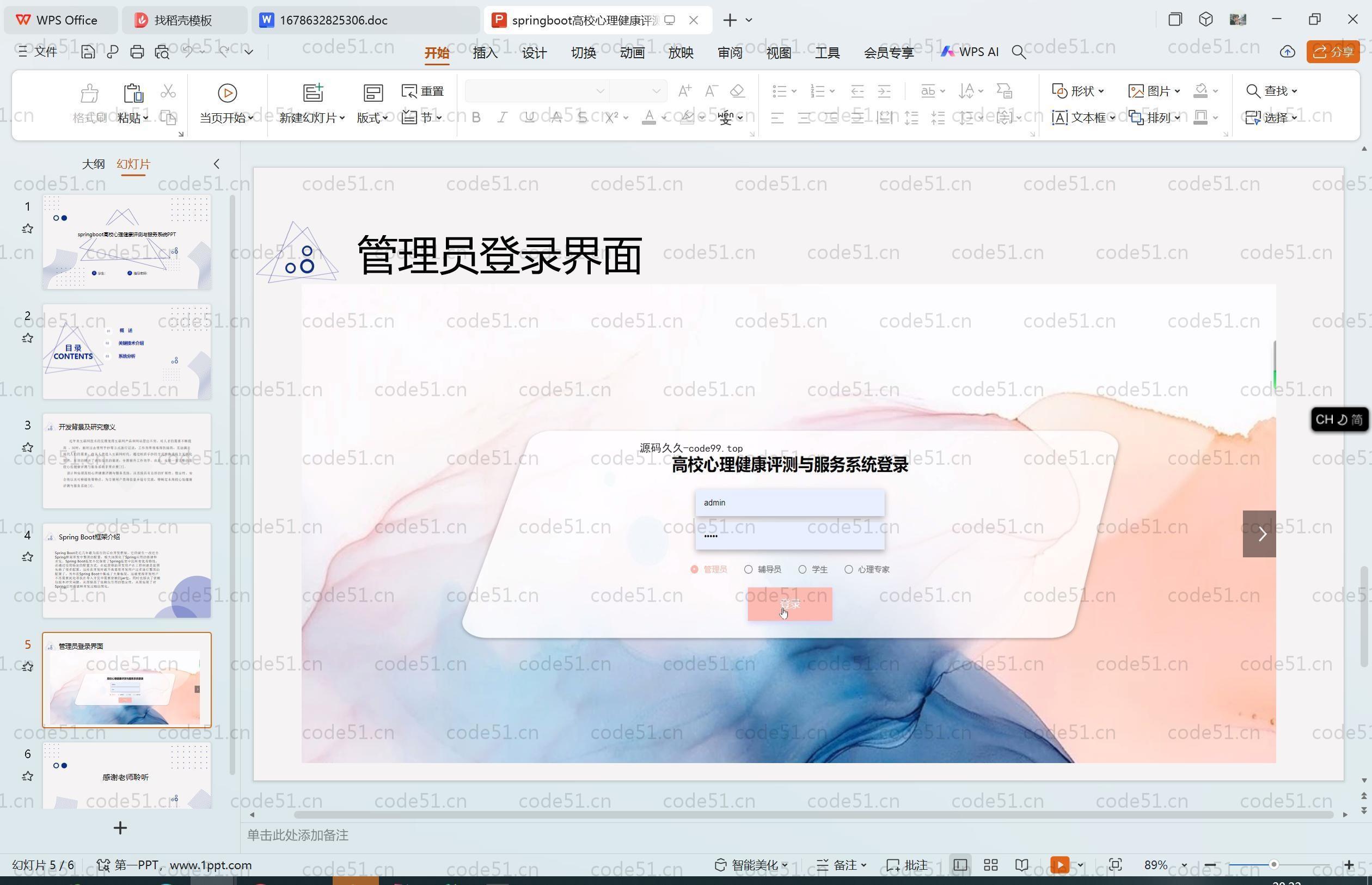This screenshot has height=885, width=1372.
Task: Open the Insert (插入) ribbon tab
Action: pos(485,53)
